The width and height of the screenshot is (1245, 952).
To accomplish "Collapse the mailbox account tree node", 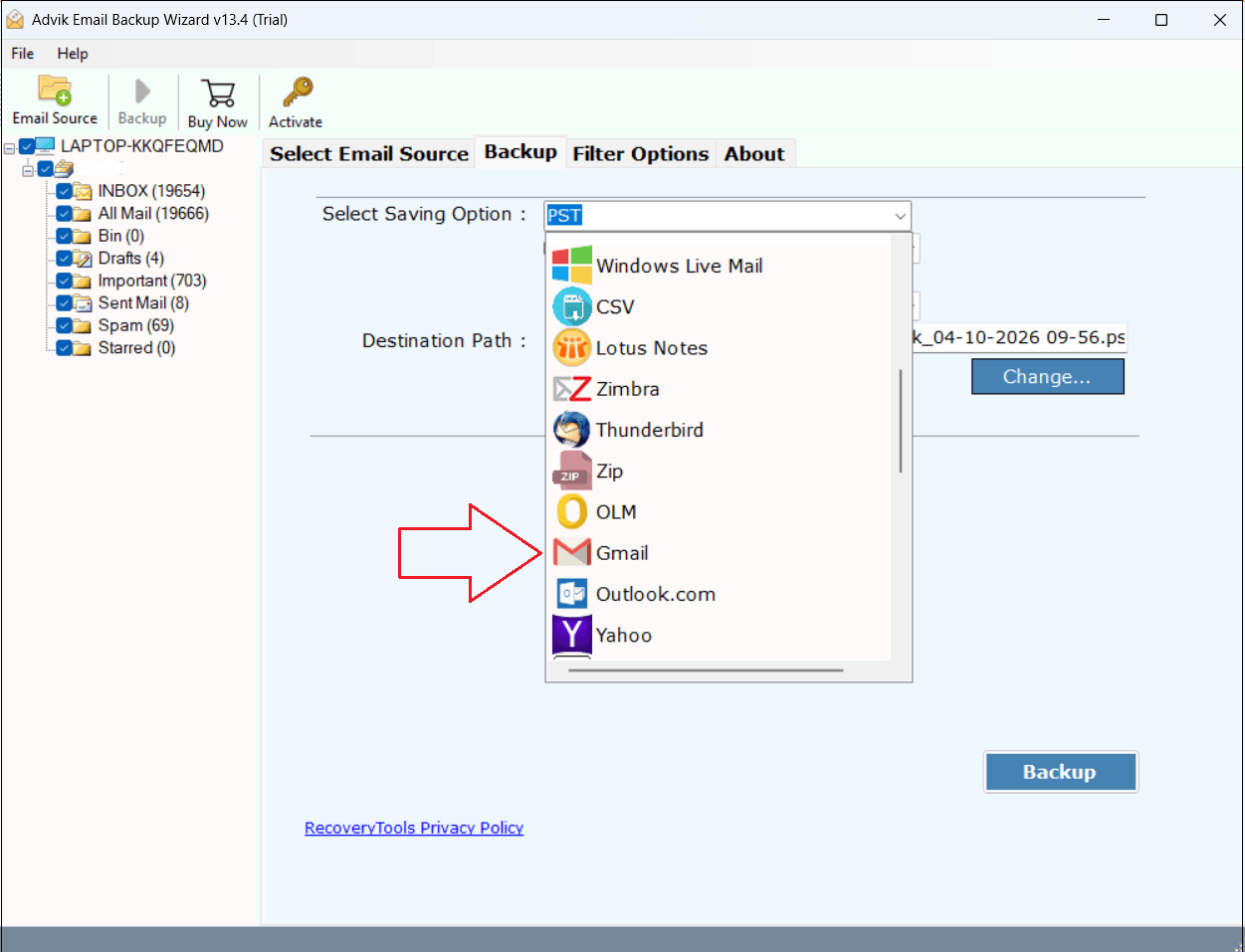I will (x=28, y=170).
